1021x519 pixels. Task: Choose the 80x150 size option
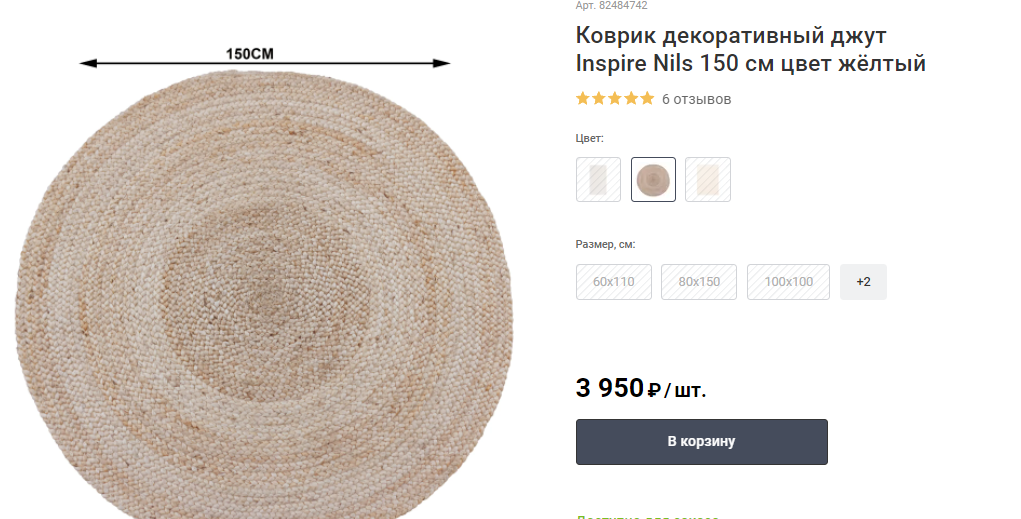point(699,282)
